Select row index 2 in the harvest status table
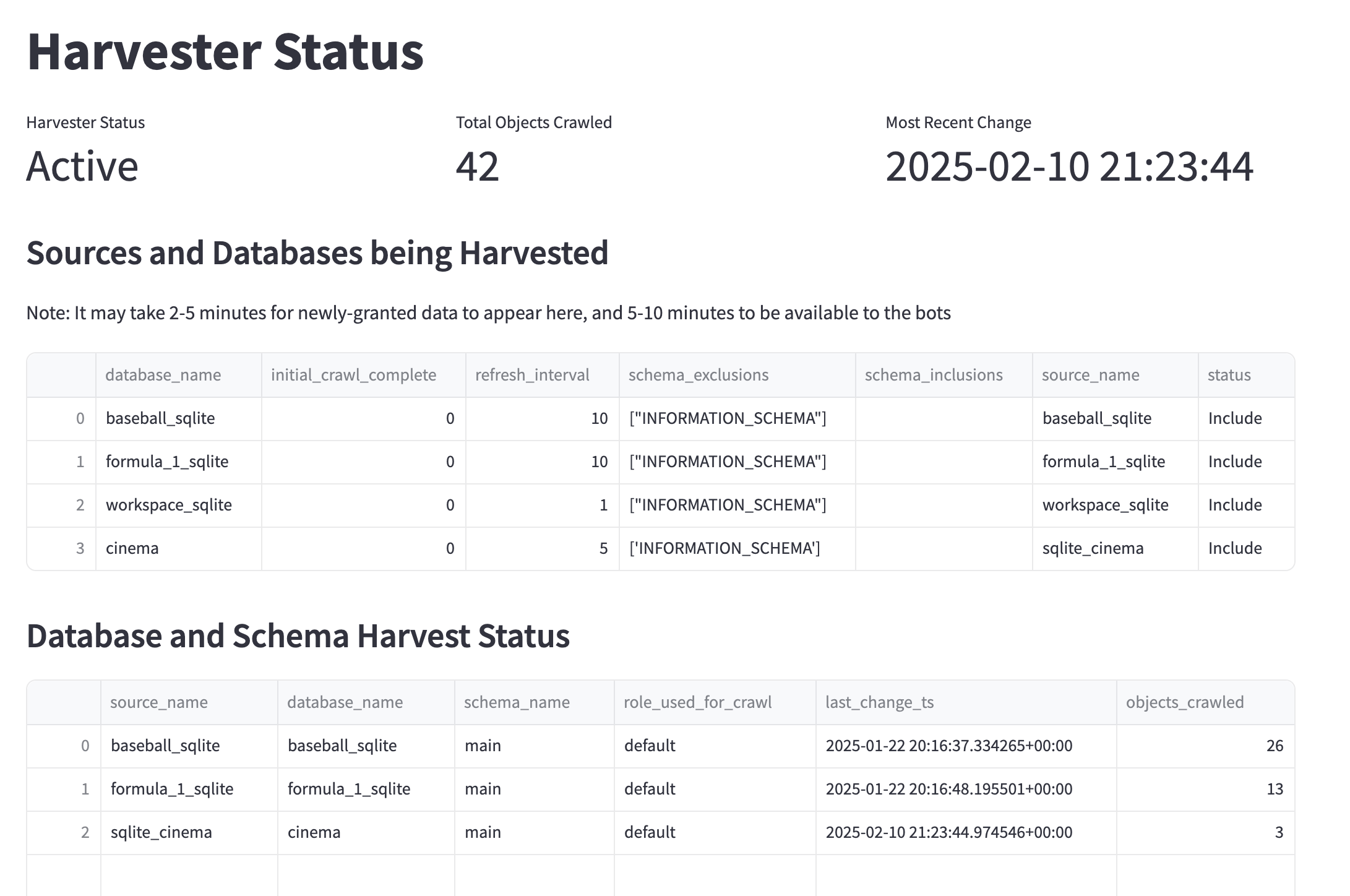The height and width of the screenshot is (896, 1350). point(85,832)
